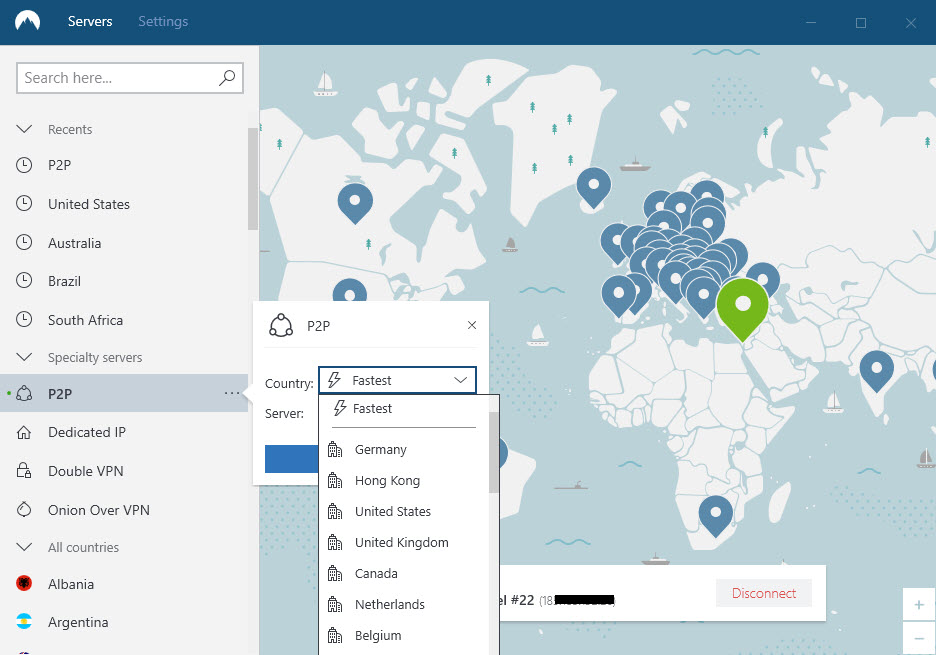Click building icon beside Germany
The width and height of the screenshot is (936, 655).
[335, 450]
